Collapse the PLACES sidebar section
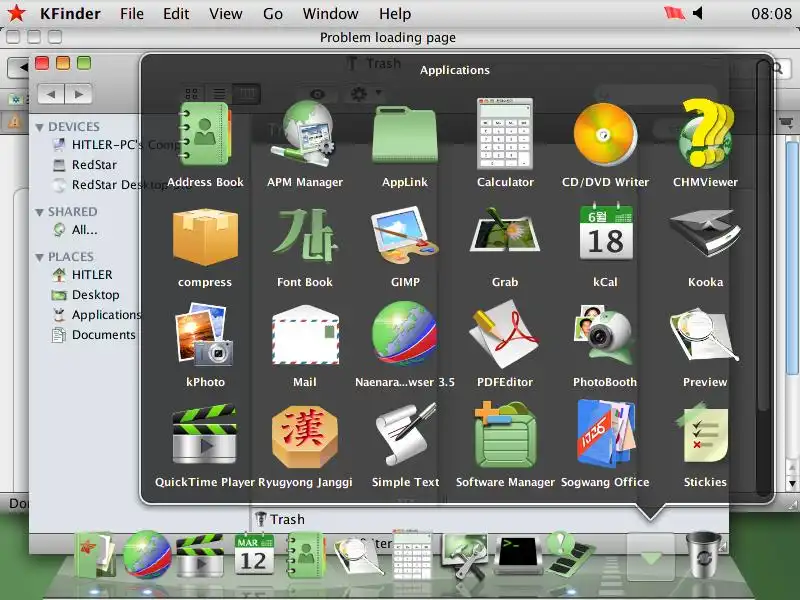The width and height of the screenshot is (800, 600). pyautogui.click(x=39, y=257)
